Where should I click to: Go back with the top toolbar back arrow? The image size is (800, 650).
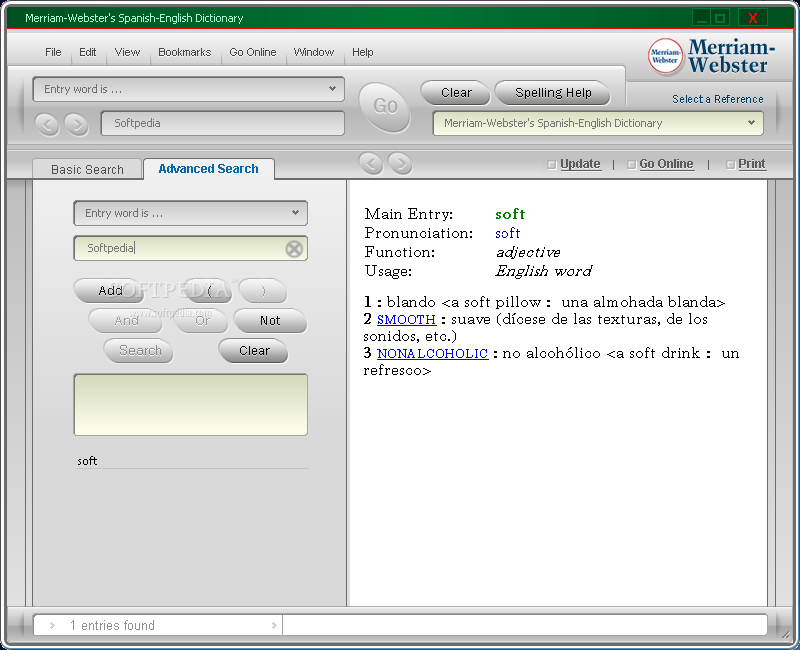[47, 124]
